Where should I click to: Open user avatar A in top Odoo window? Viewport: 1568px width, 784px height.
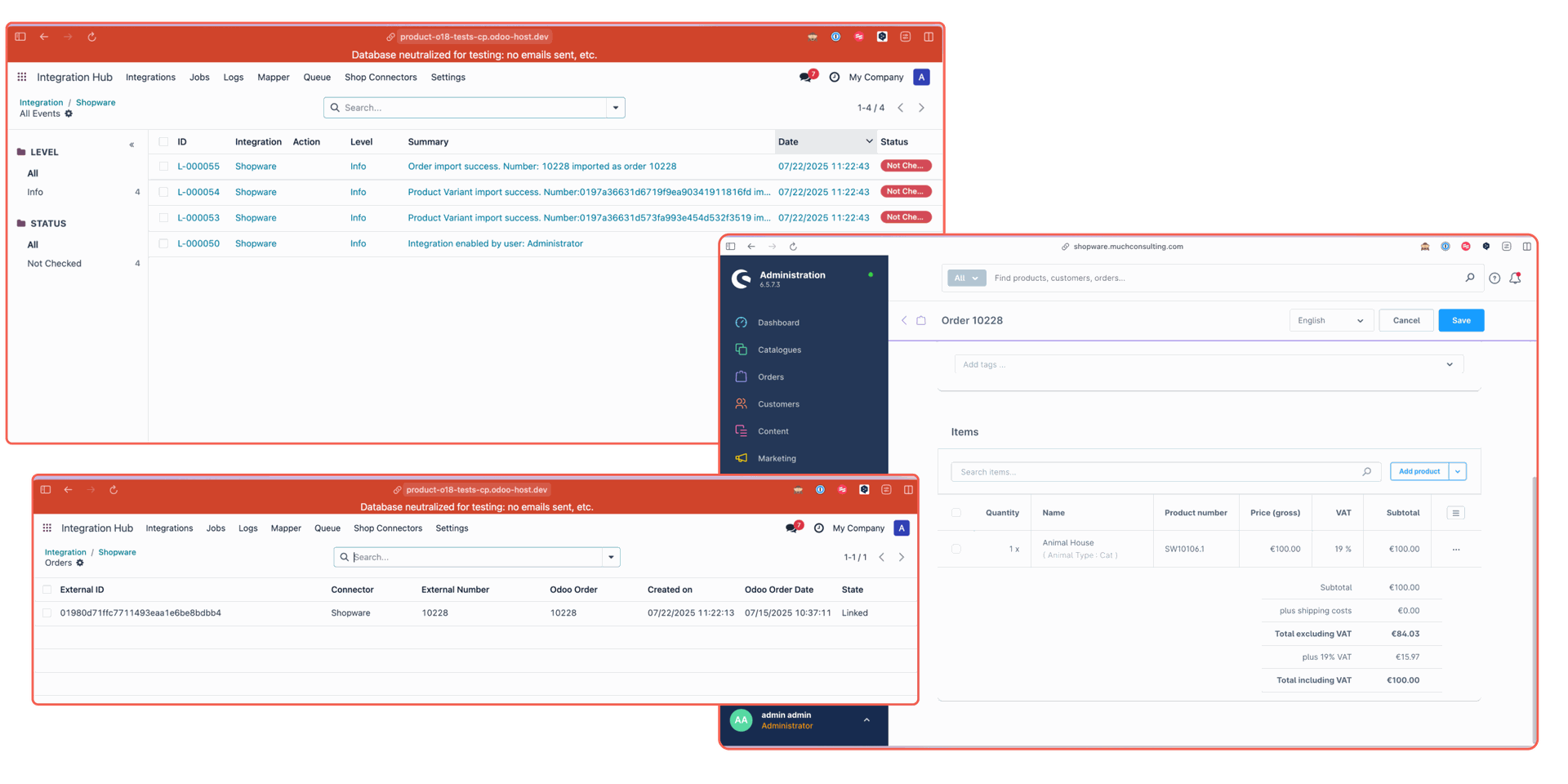[x=921, y=77]
